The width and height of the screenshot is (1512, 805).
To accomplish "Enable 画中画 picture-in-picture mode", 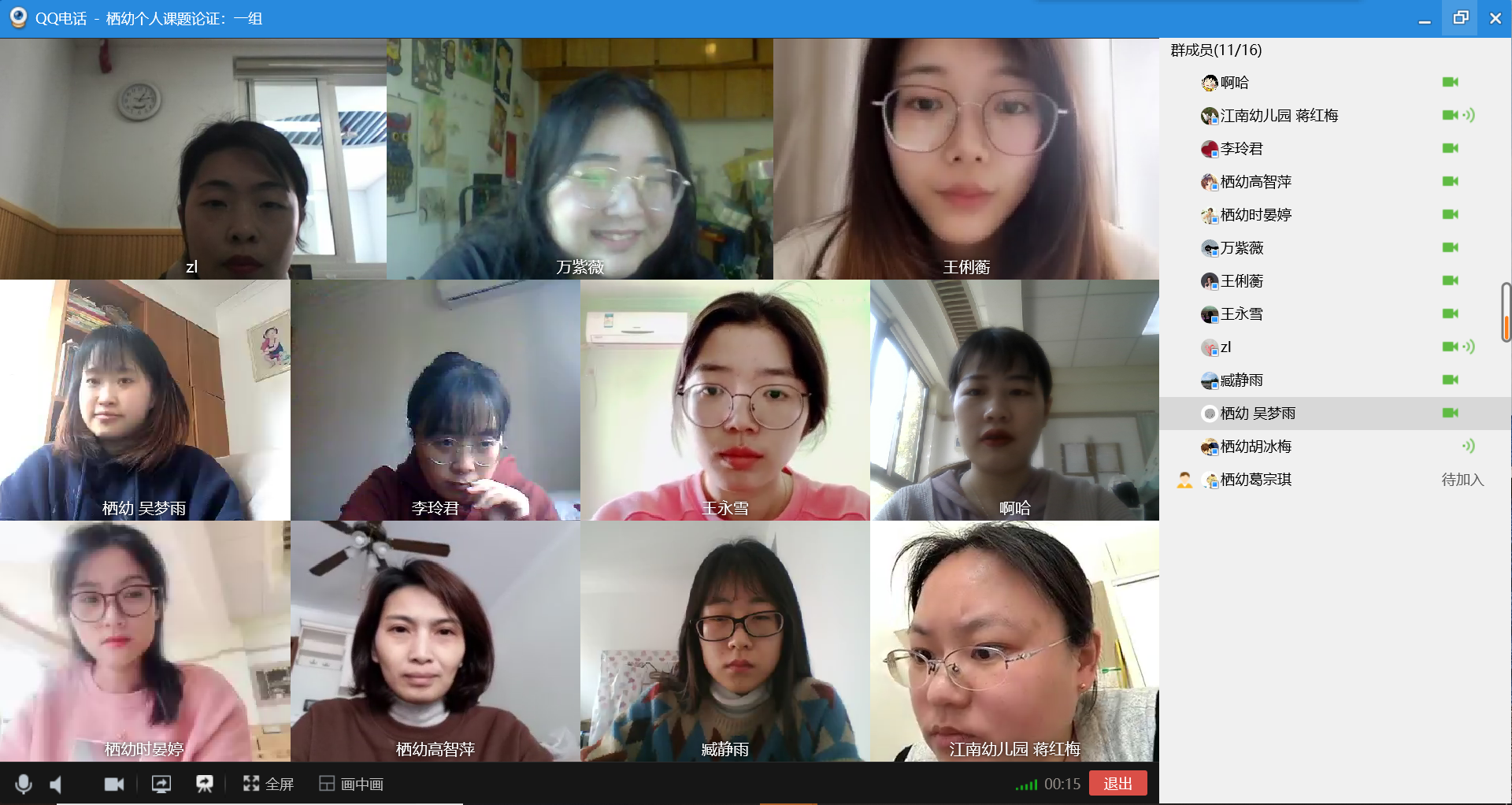I will (351, 784).
